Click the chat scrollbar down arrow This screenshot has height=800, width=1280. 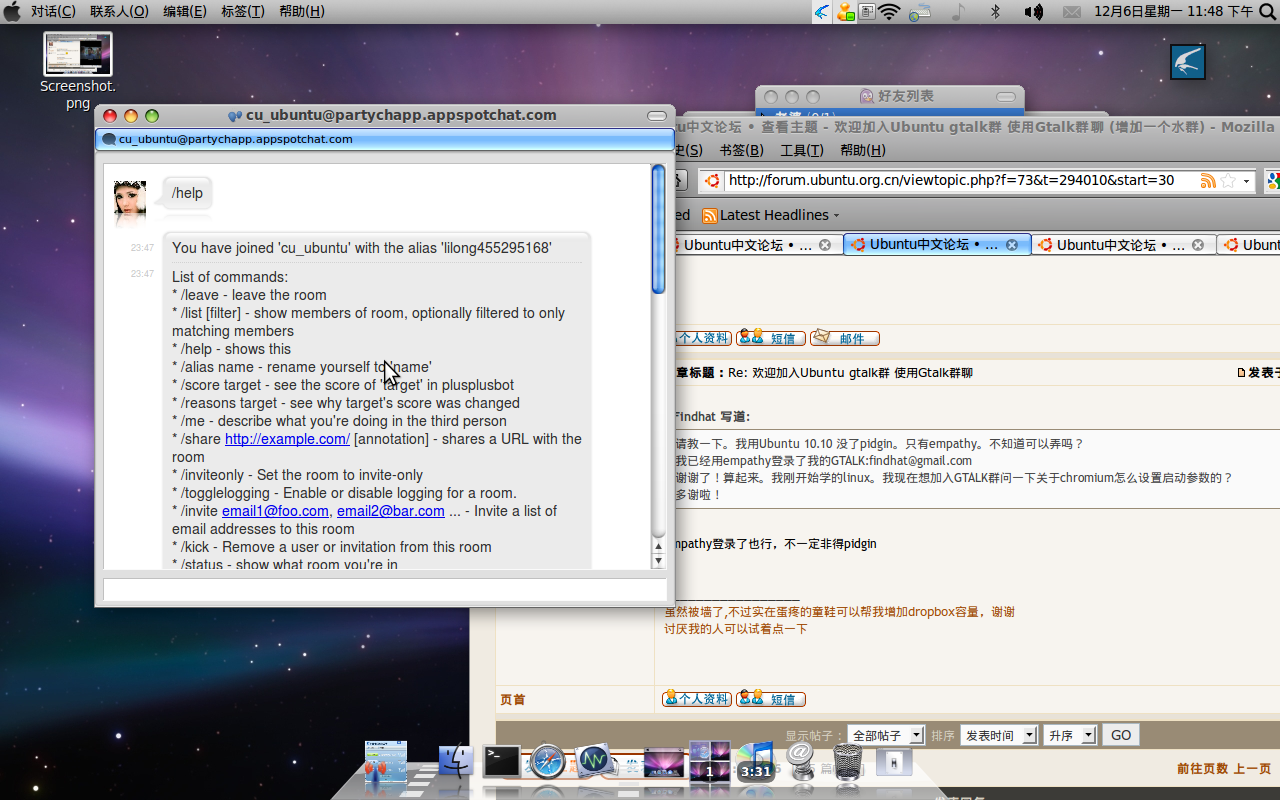658,561
